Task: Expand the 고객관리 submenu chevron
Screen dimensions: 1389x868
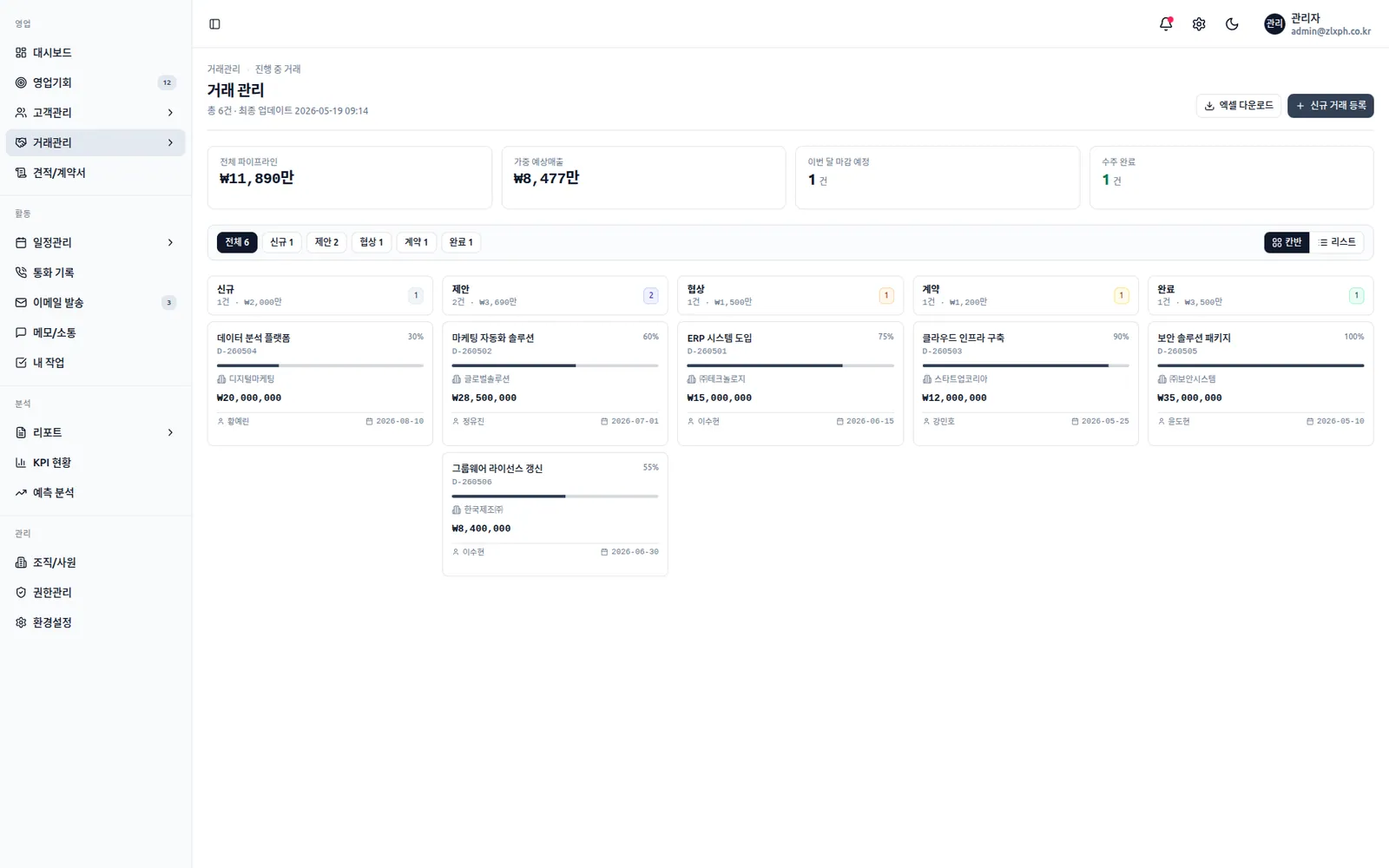Action: coord(170,113)
